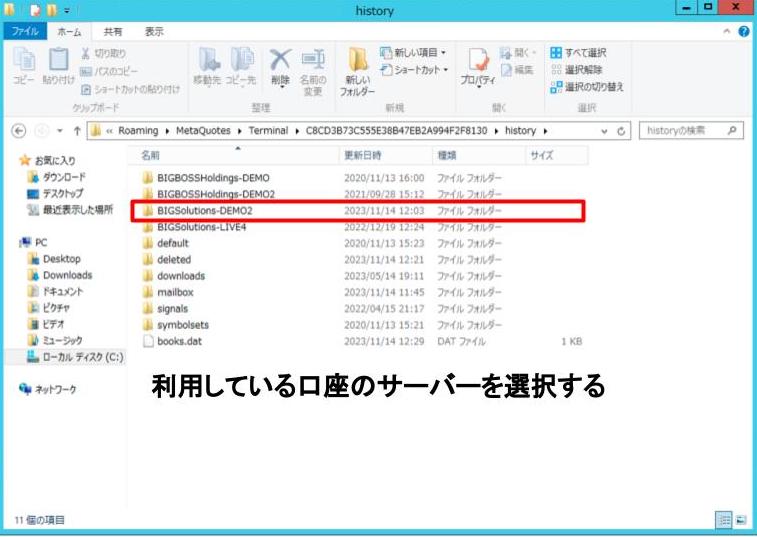Click Edit (編集) in ribbon
Viewport: 757px width, 537px height.
(x=518, y=70)
